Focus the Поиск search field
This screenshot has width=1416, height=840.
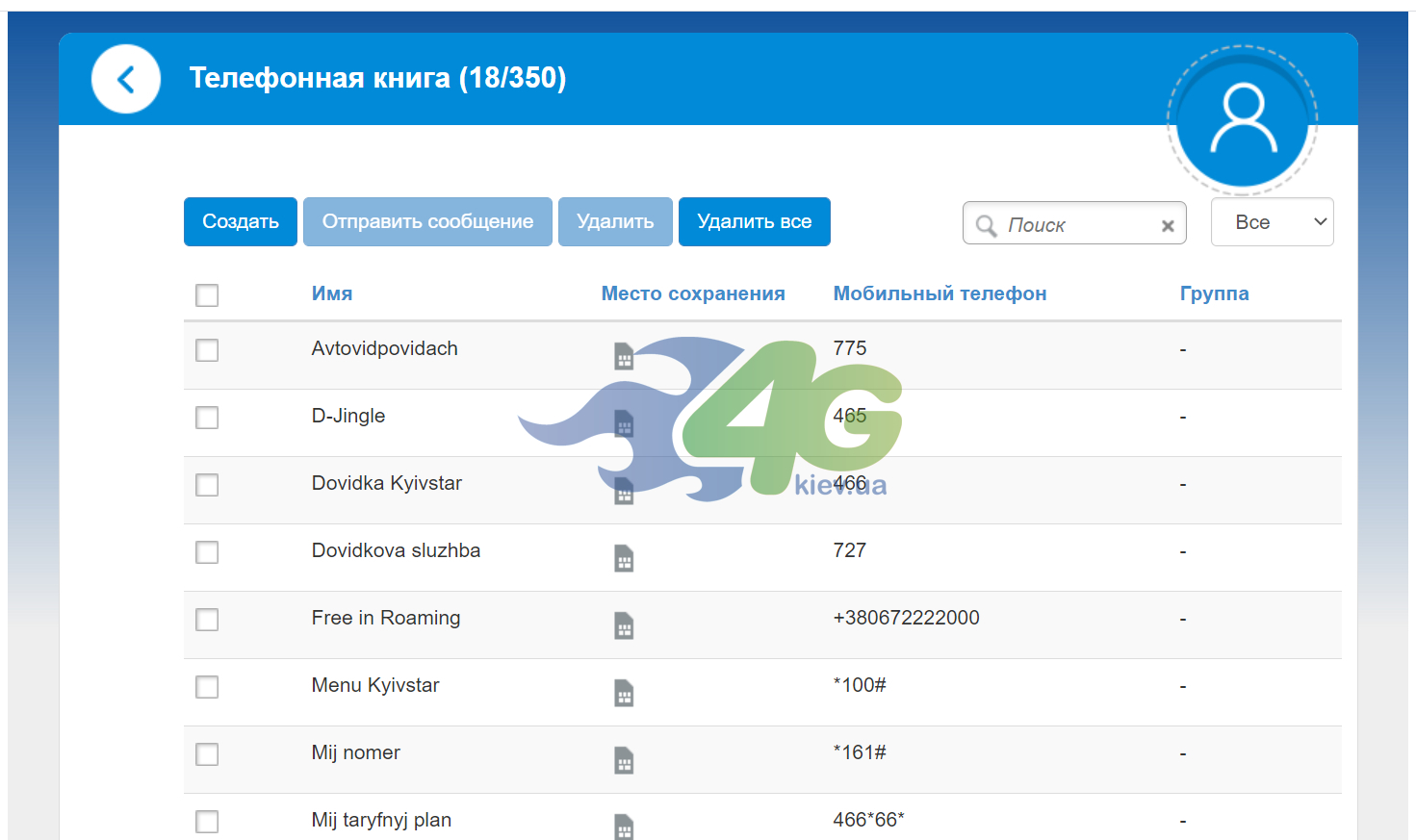coord(1074,223)
